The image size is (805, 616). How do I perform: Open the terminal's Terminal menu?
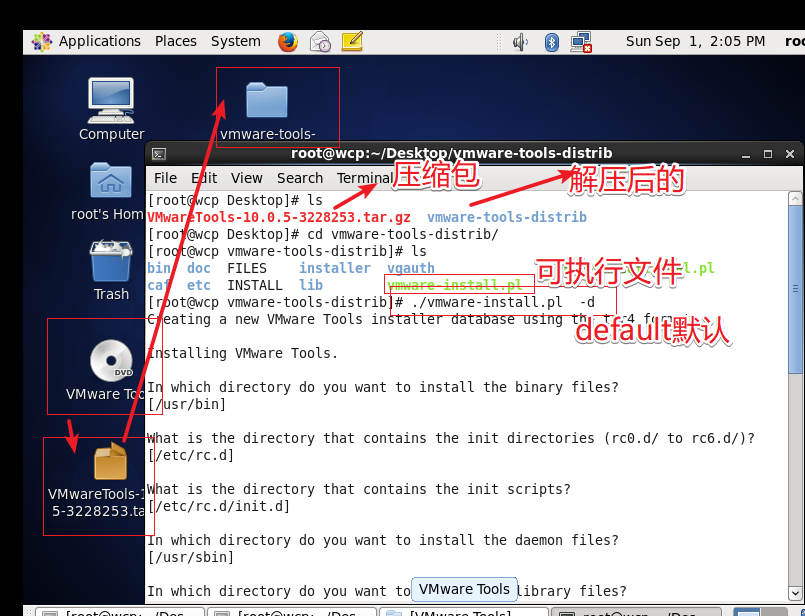point(365,178)
